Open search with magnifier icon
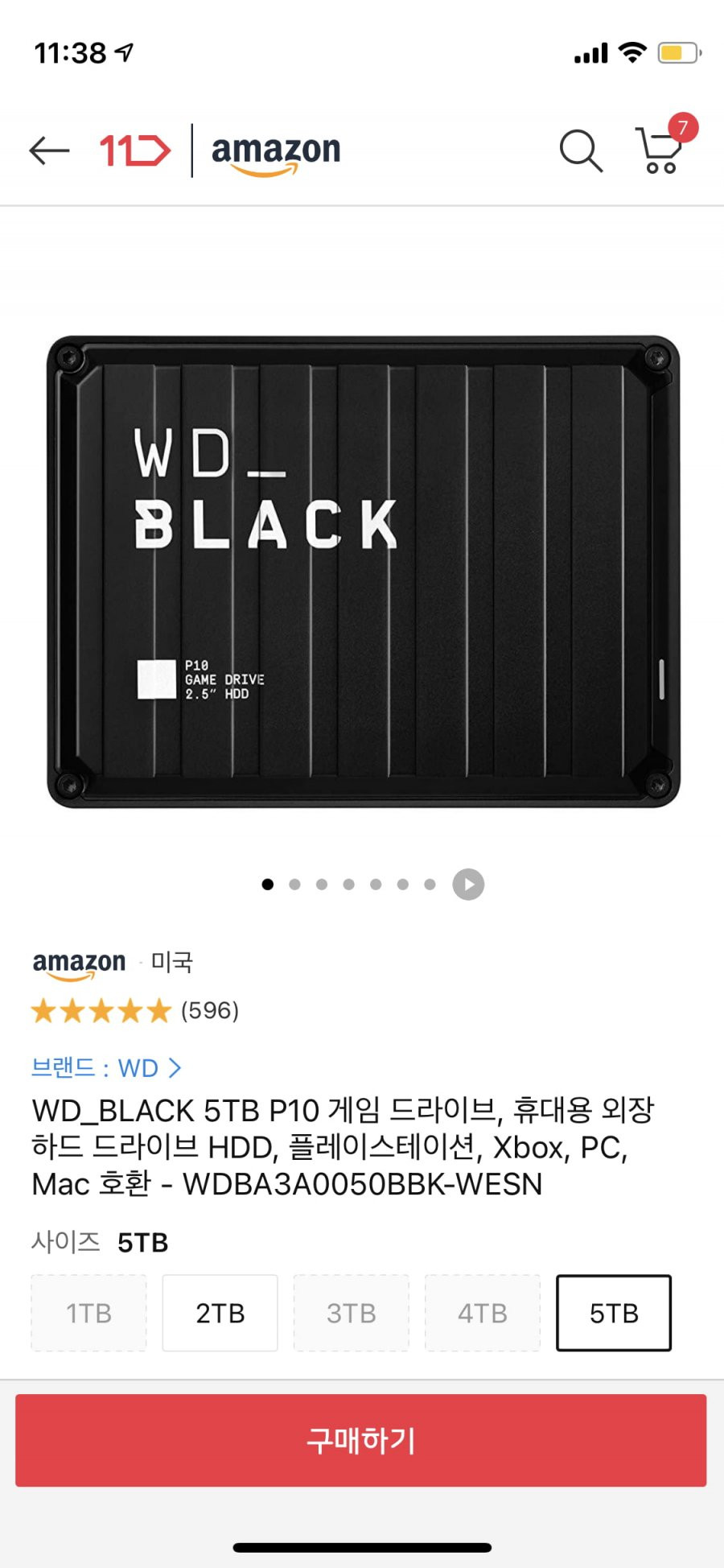This screenshot has width=724, height=1568. [x=581, y=151]
